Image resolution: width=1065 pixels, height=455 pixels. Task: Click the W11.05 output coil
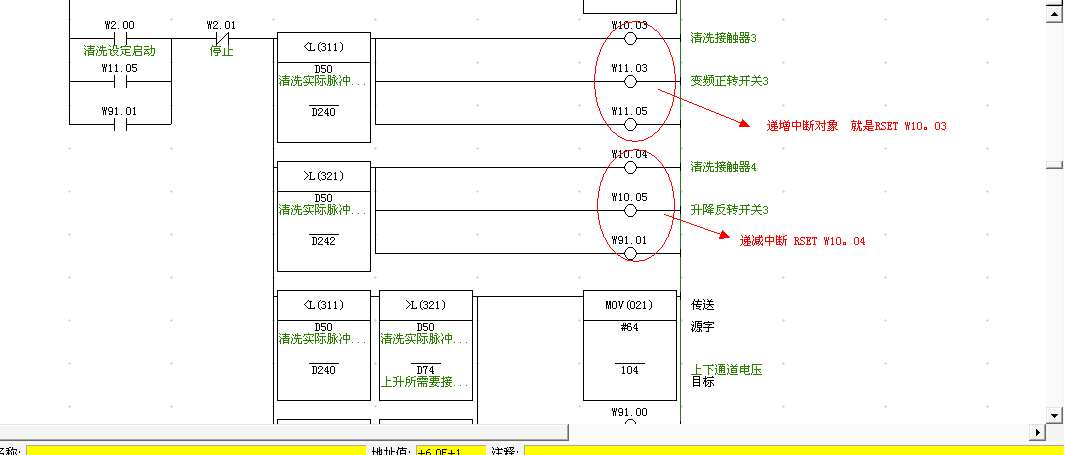(x=630, y=125)
